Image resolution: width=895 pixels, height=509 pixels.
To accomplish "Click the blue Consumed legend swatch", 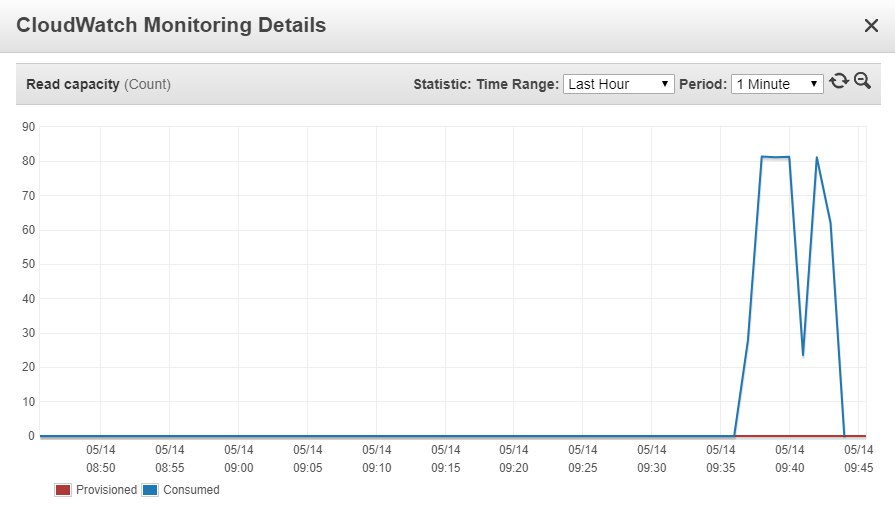I will pyautogui.click(x=150, y=490).
